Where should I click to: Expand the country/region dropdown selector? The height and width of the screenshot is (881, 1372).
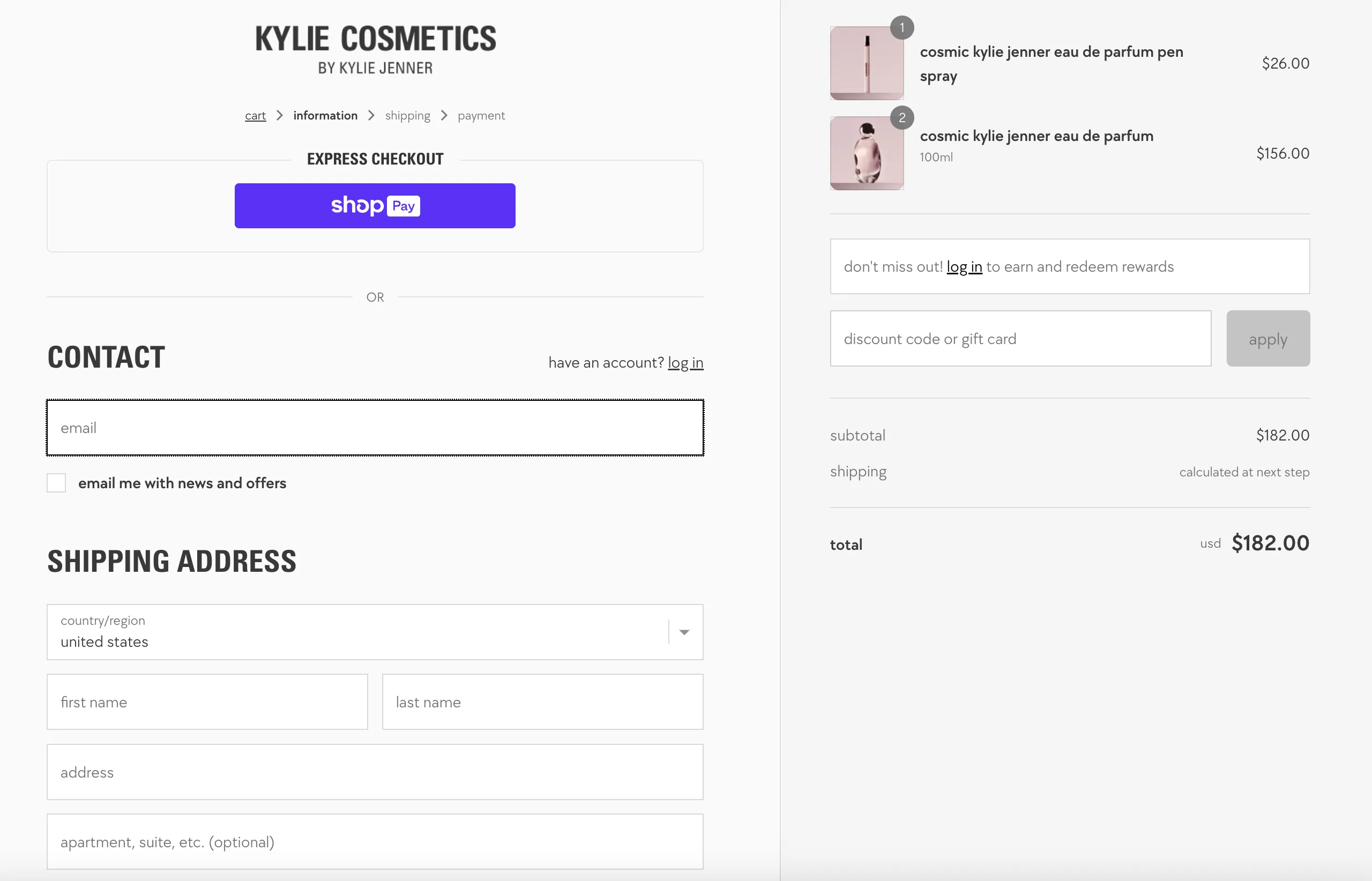[684, 632]
